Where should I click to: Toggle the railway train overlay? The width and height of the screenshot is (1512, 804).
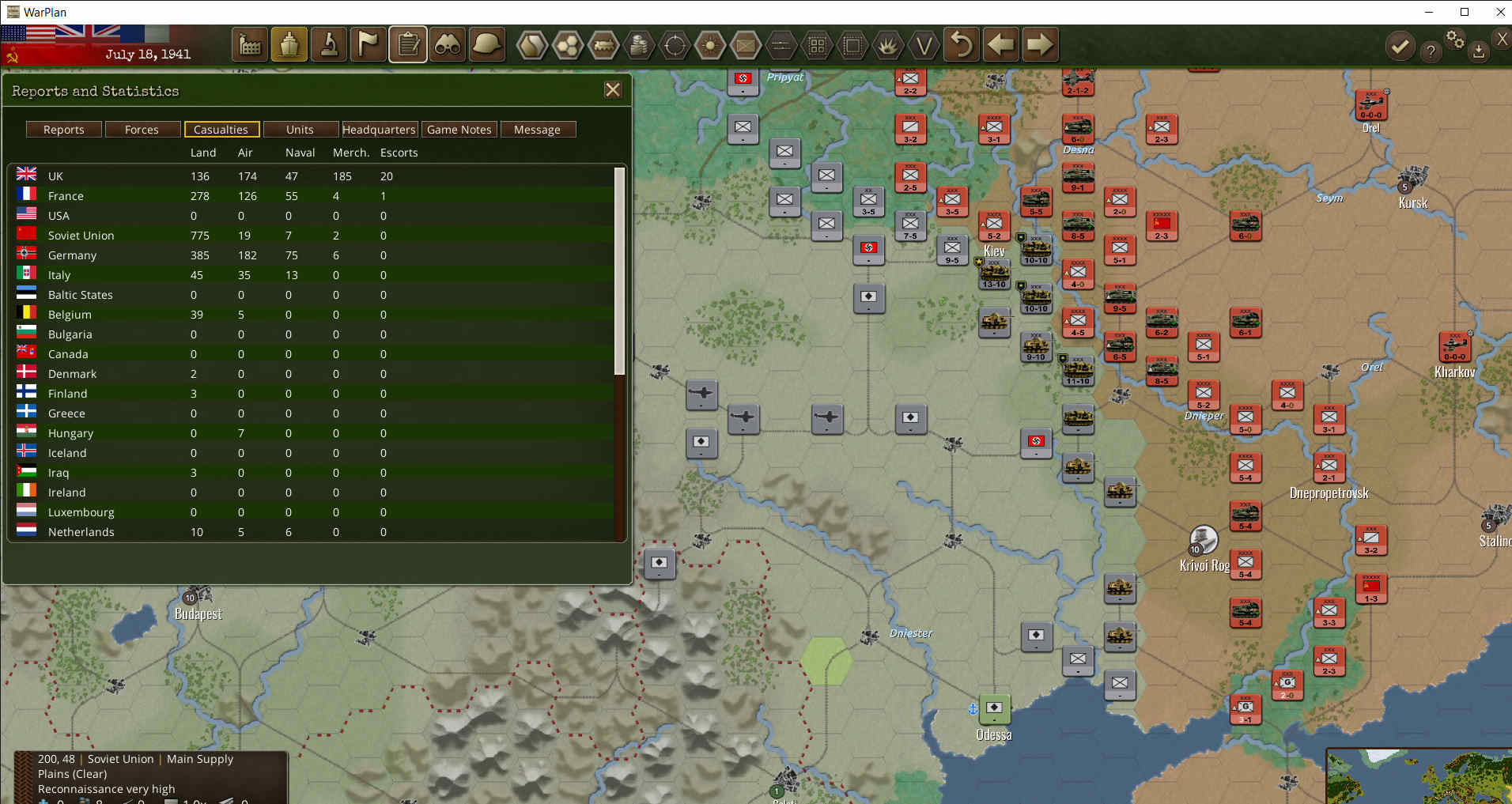click(603, 45)
